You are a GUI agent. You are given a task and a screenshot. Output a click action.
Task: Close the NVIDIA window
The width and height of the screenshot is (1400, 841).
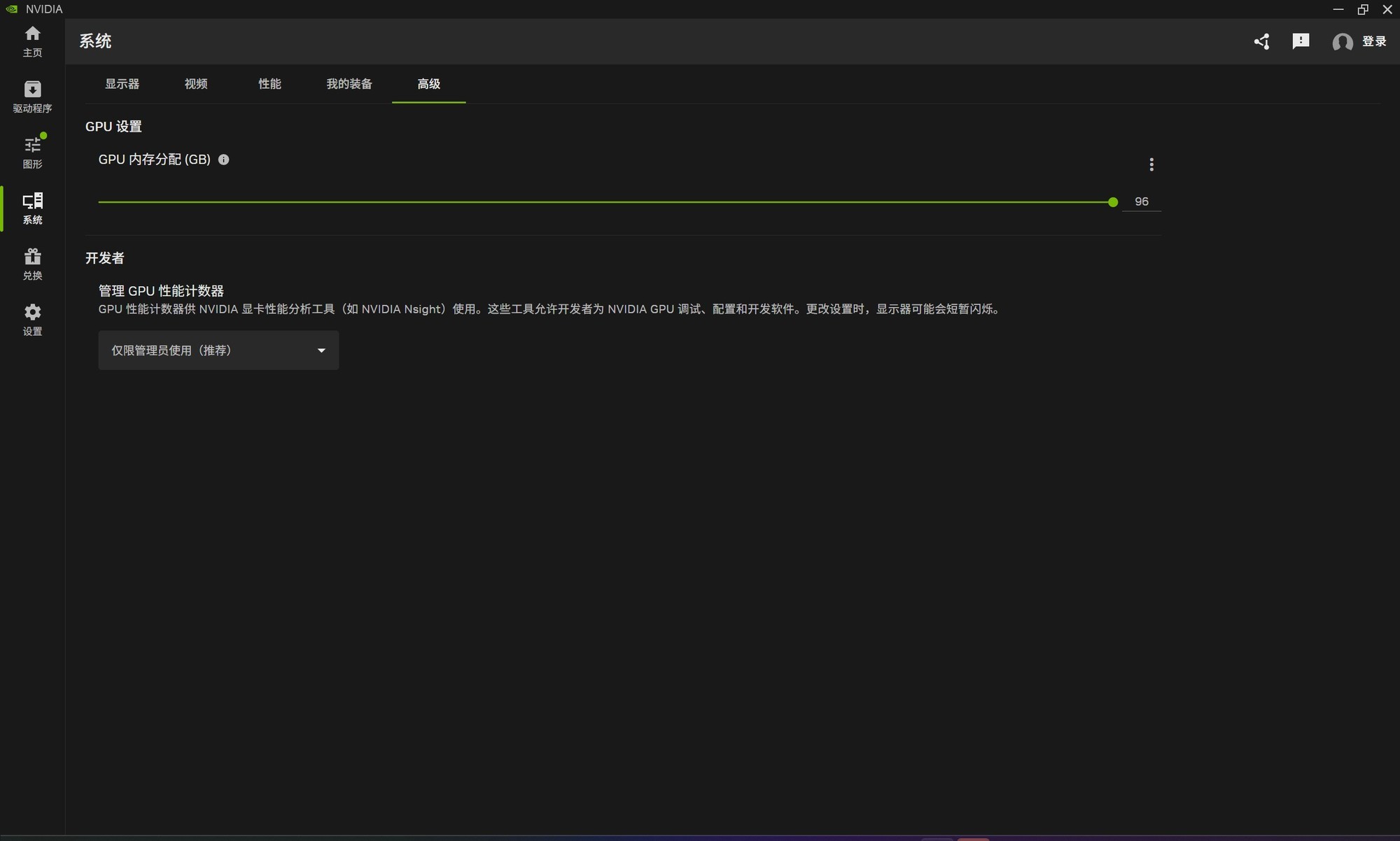coord(1387,9)
